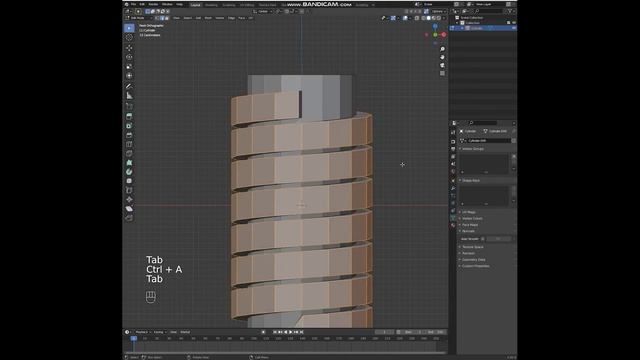
Task: Select the Bevel tool
Action: [129, 135]
